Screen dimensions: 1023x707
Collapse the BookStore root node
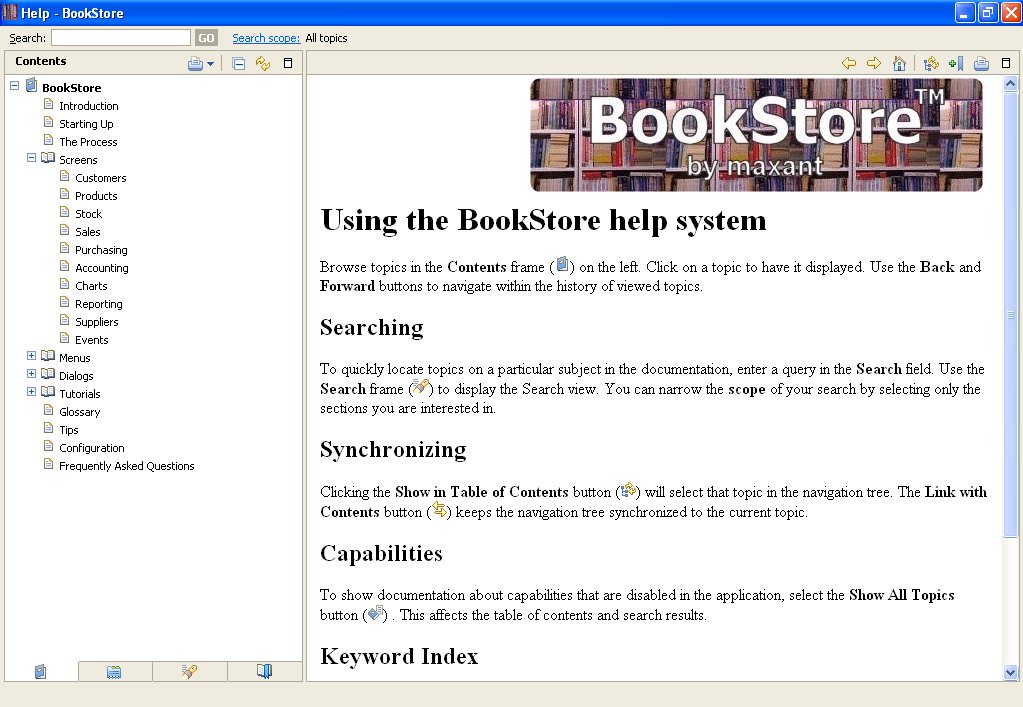coord(14,85)
